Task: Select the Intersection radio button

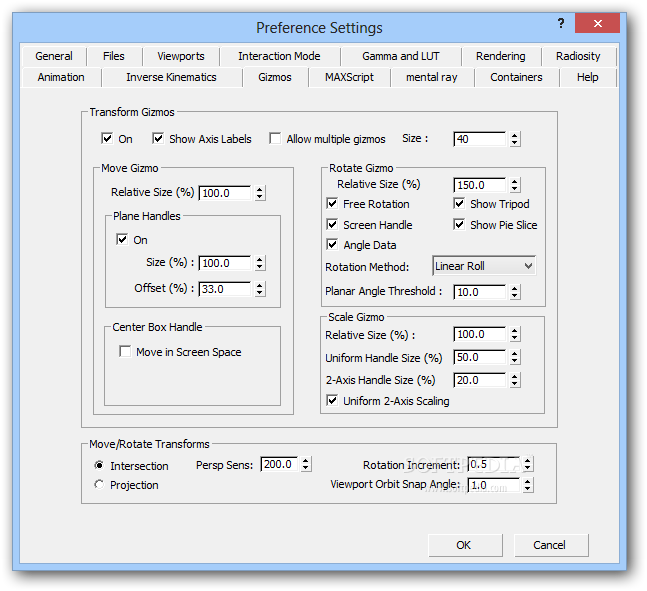Action: [x=99, y=465]
